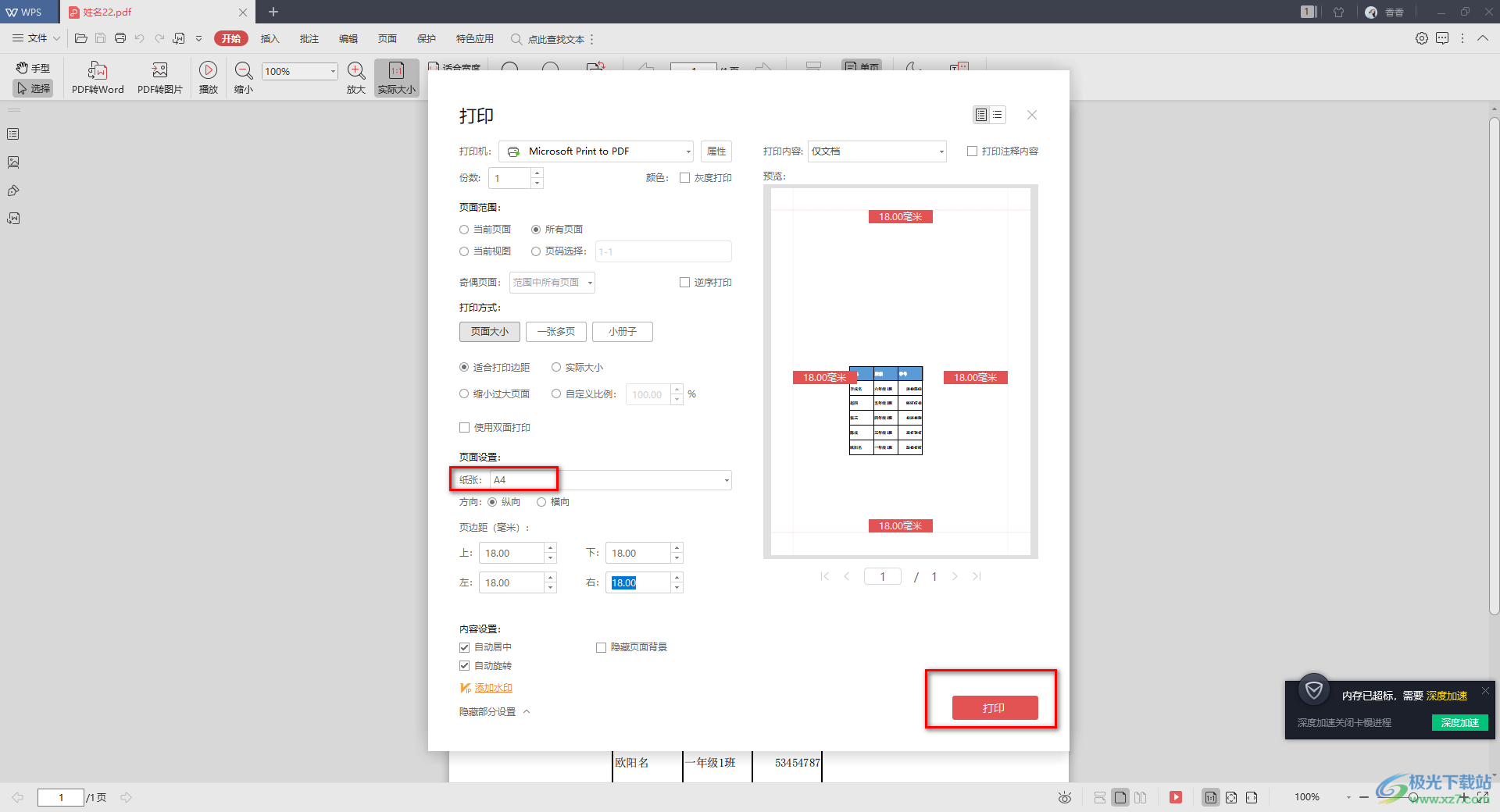
Task: Click the printer icon in quick toolbar
Action: pyautogui.click(x=120, y=38)
